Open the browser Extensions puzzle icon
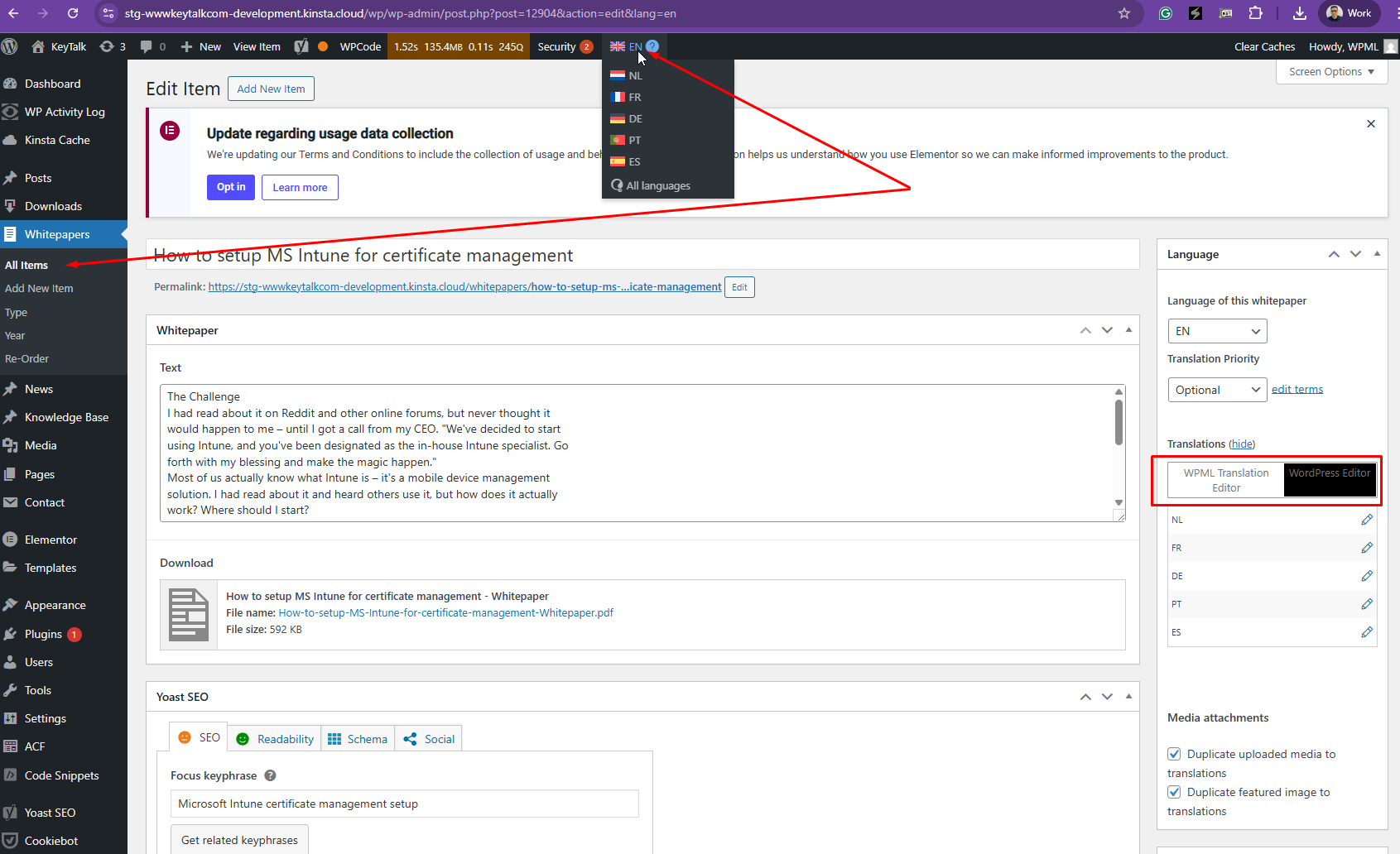The image size is (1400, 854). (1256, 13)
